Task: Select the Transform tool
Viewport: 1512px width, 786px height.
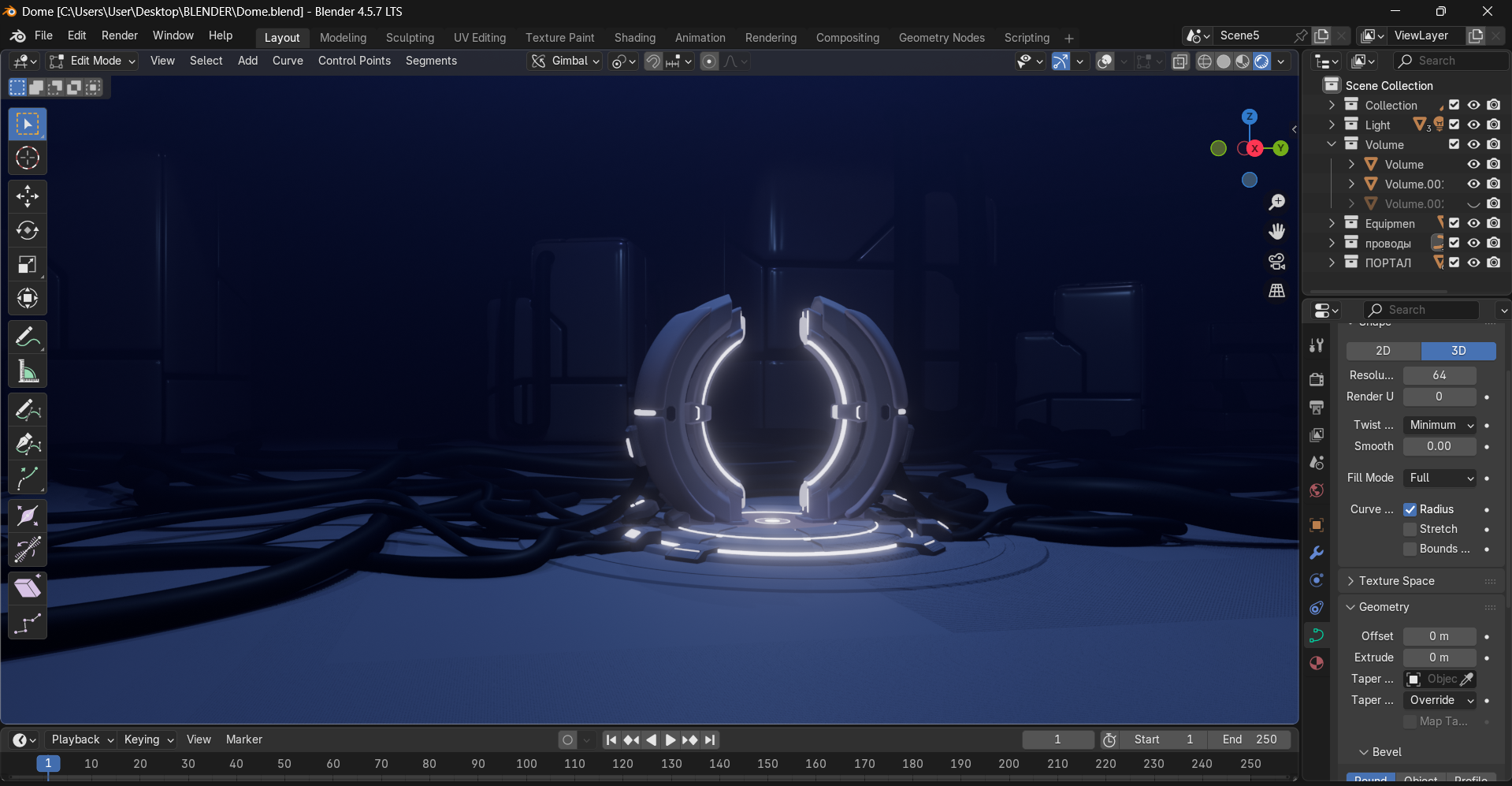Action: tap(28, 298)
